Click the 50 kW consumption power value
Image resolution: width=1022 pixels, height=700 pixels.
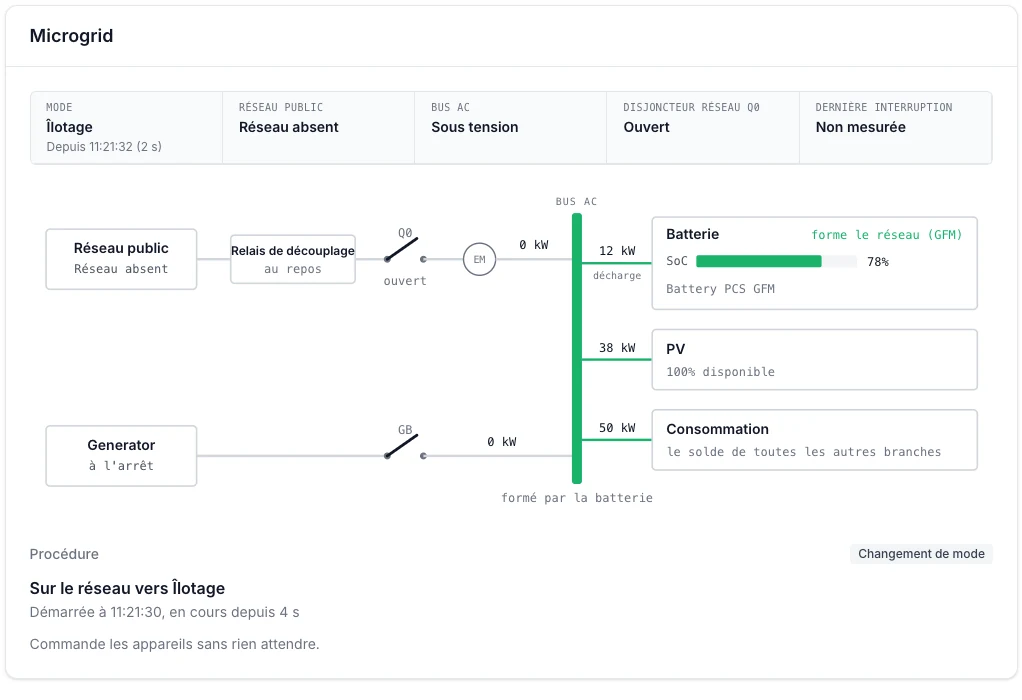coord(617,428)
